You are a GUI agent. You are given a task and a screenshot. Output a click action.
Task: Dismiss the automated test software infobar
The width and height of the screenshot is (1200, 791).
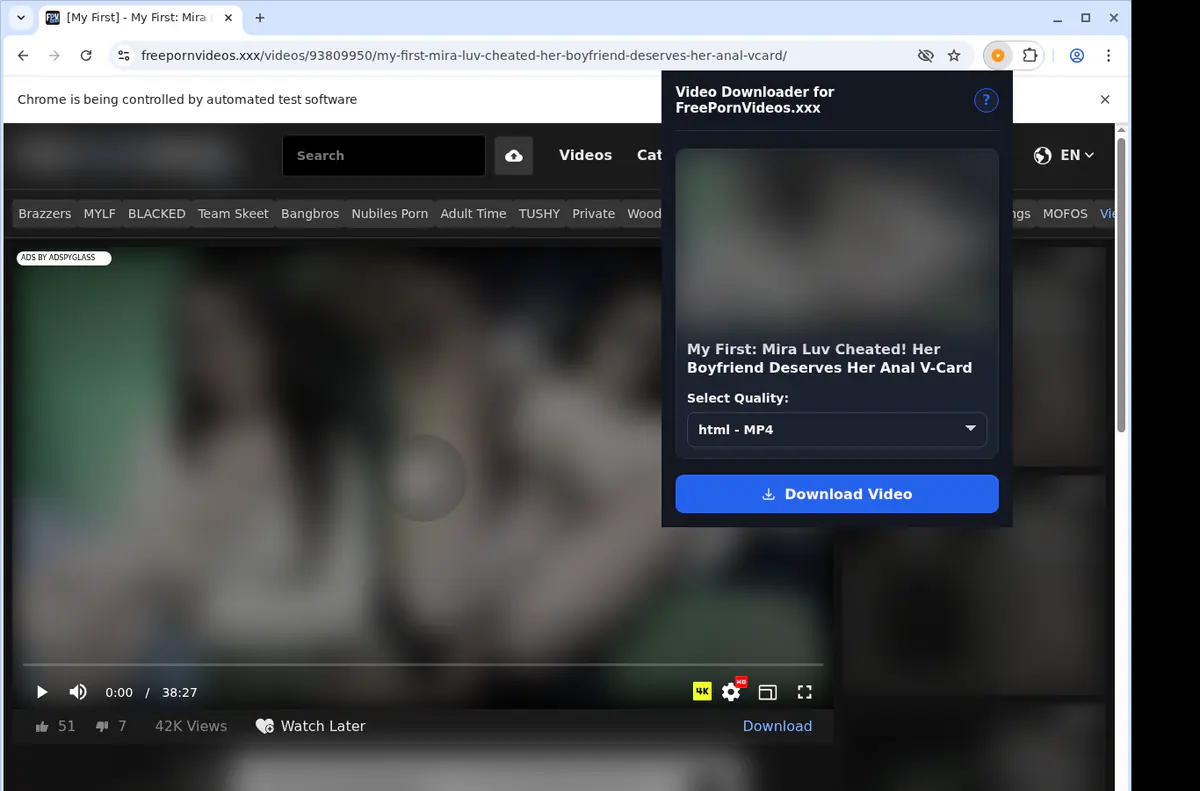(x=1105, y=99)
